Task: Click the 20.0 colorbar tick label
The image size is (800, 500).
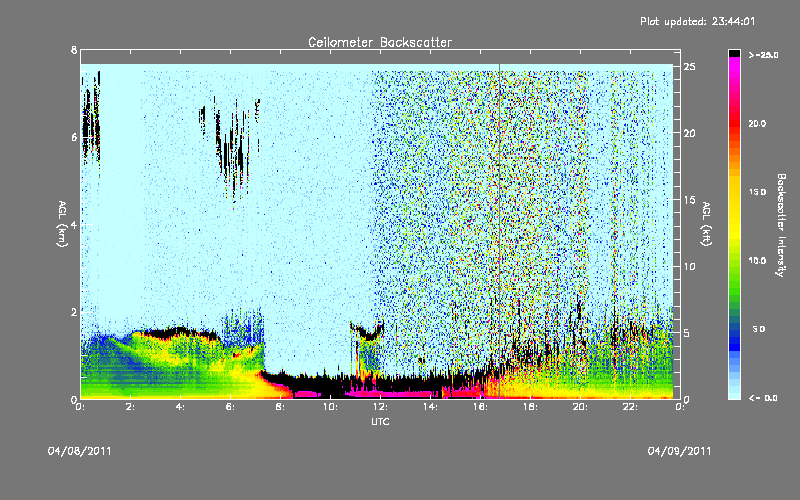Action: 757,124
